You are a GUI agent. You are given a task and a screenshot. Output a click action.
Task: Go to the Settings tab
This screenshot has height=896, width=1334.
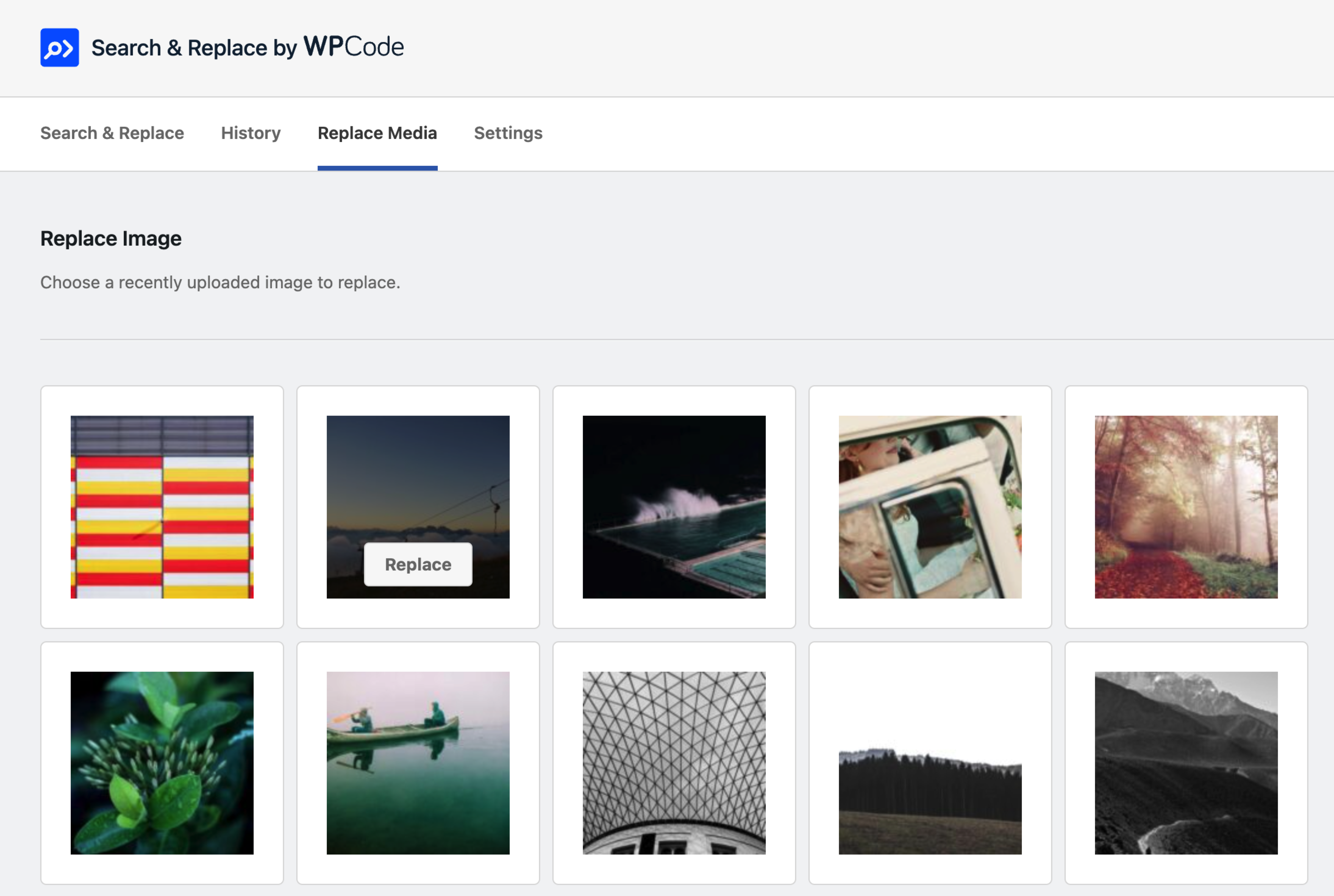[508, 133]
